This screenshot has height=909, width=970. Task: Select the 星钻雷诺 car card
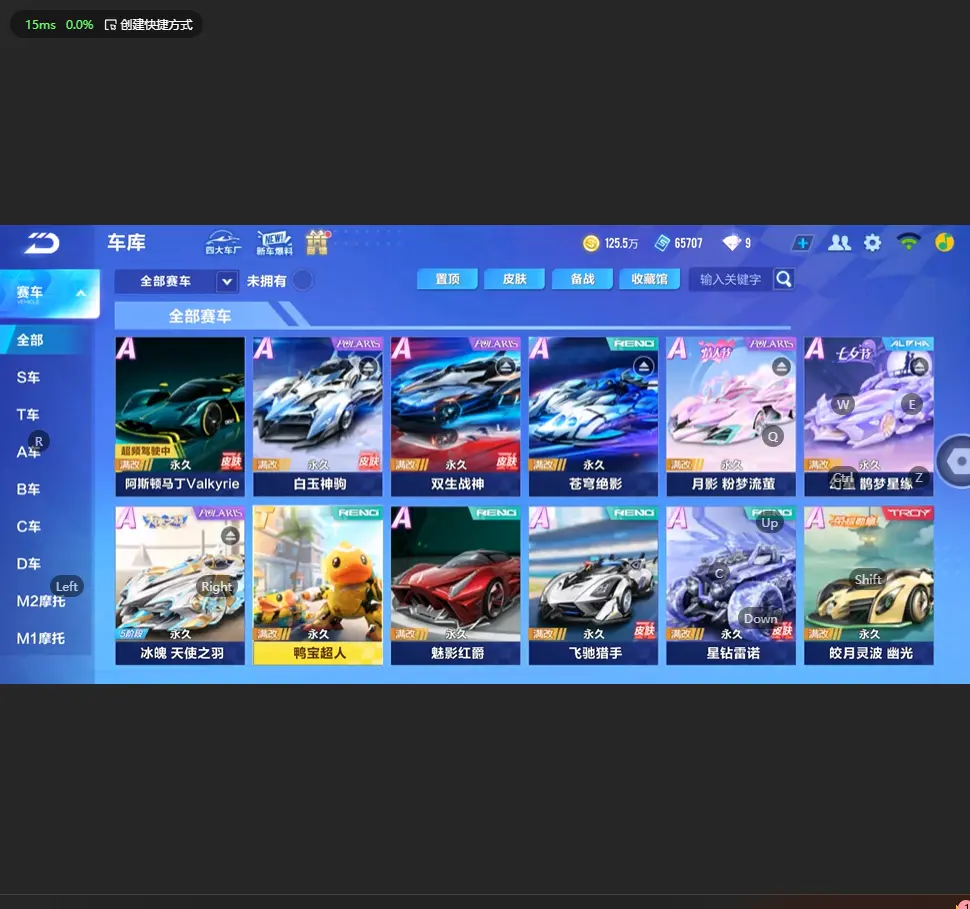click(732, 586)
